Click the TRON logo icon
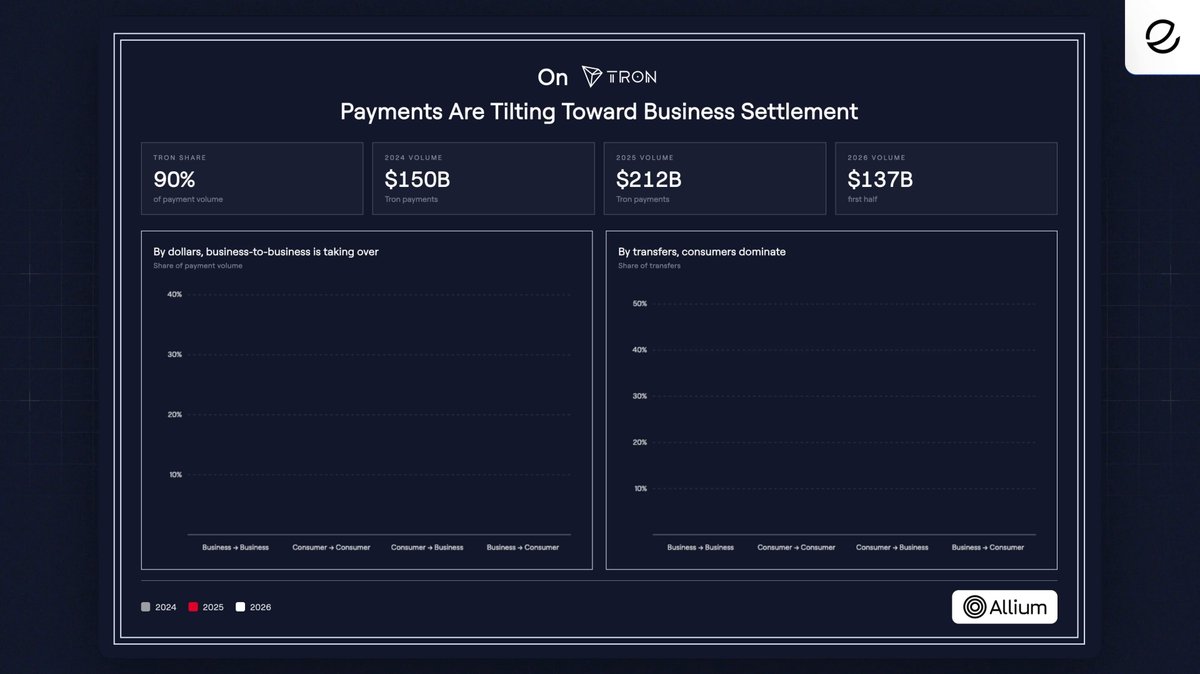The width and height of the screenshot is (1200, 674). pos(593,77)
